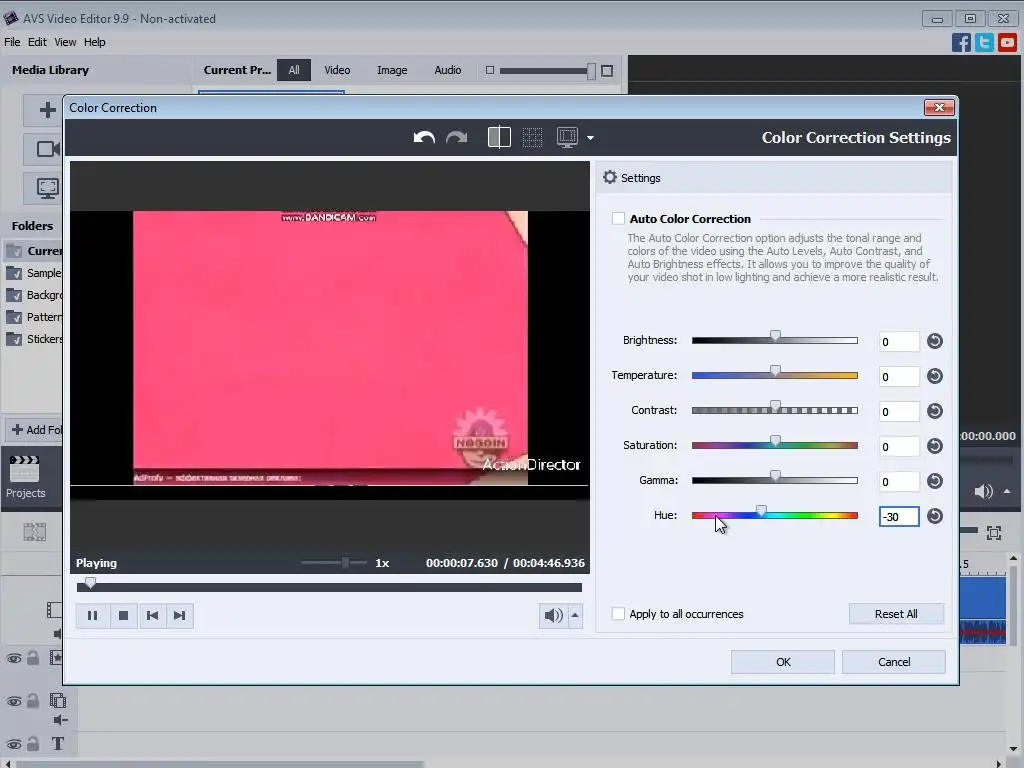Click the preview seek bar
This screenshot has width=1024, height=768.
coord(329,587)
